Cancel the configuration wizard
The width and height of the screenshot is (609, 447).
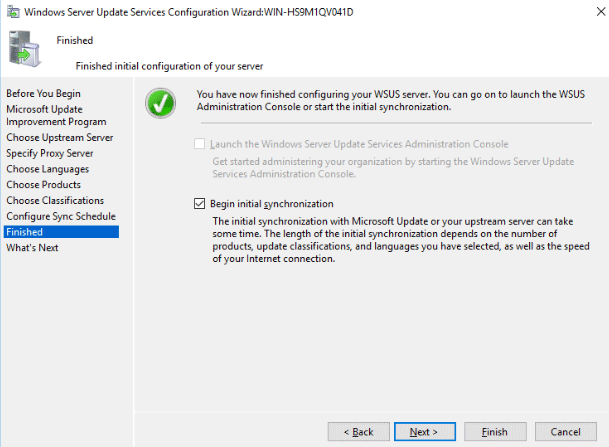pyautogui.click(x=566, y=432)
